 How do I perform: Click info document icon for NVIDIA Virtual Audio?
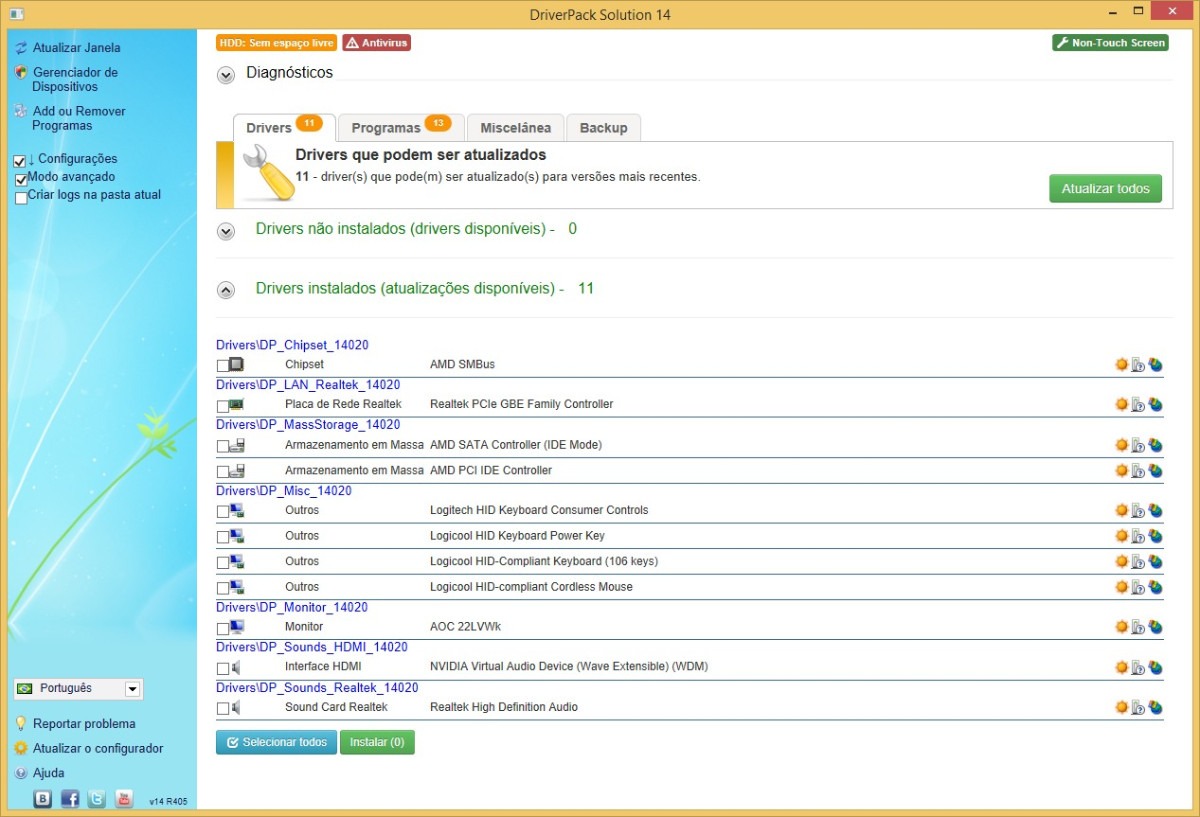click(x=1138, y=668)
